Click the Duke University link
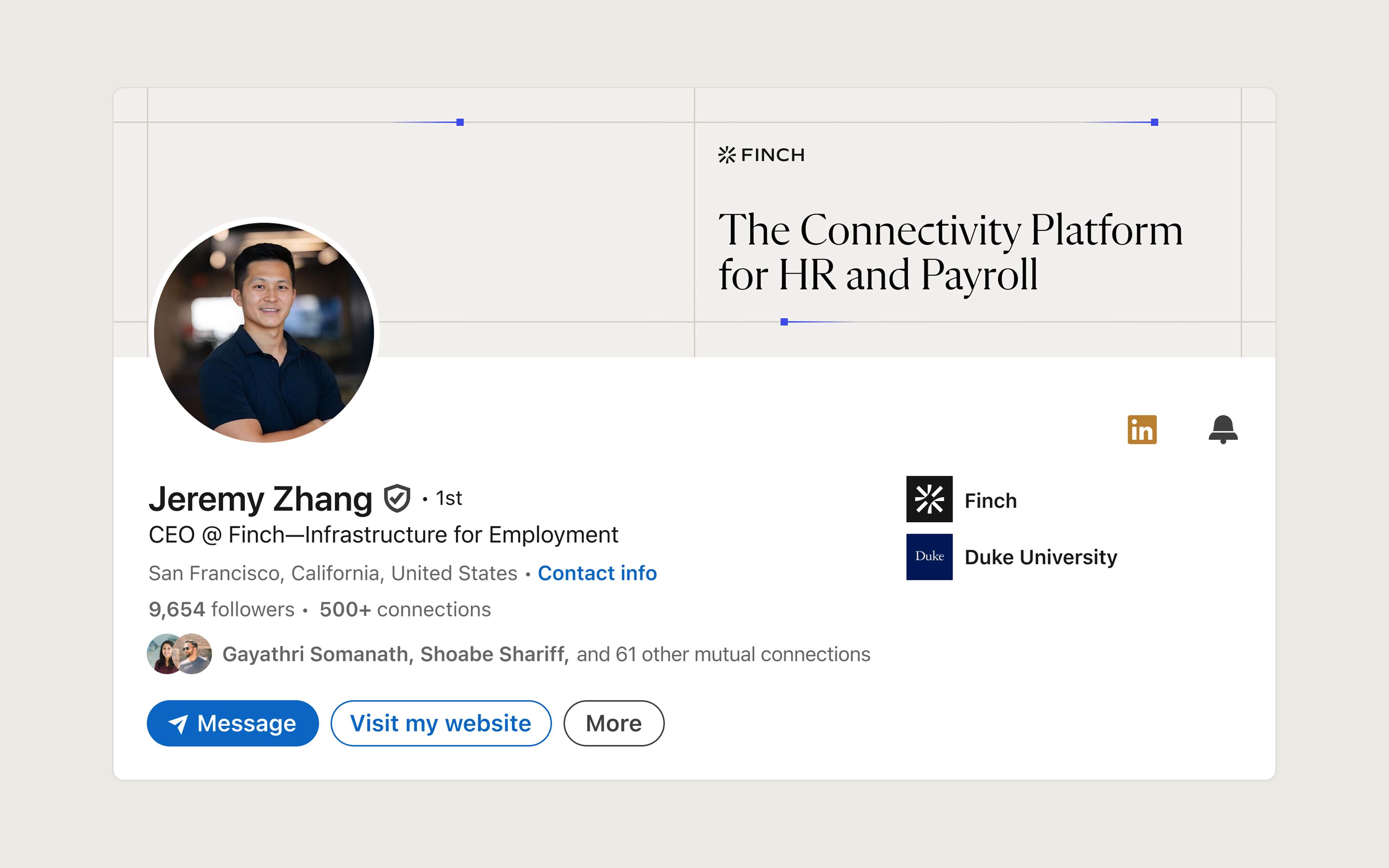 point(1041,557)
